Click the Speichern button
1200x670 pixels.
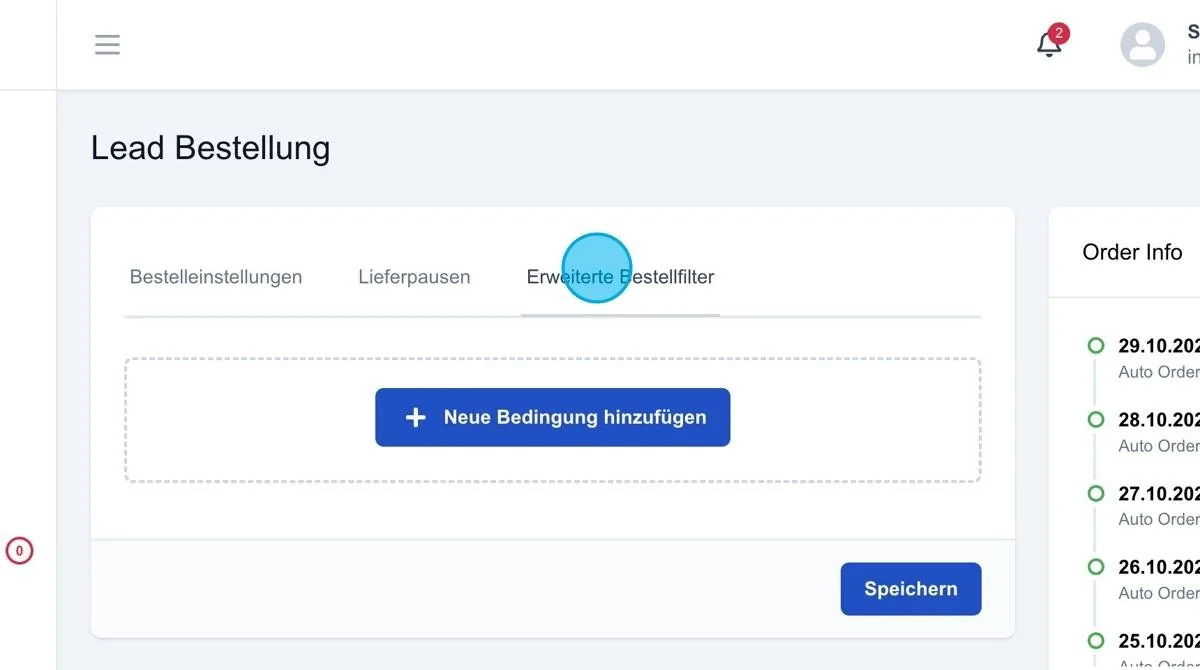[x=911, y=589]
